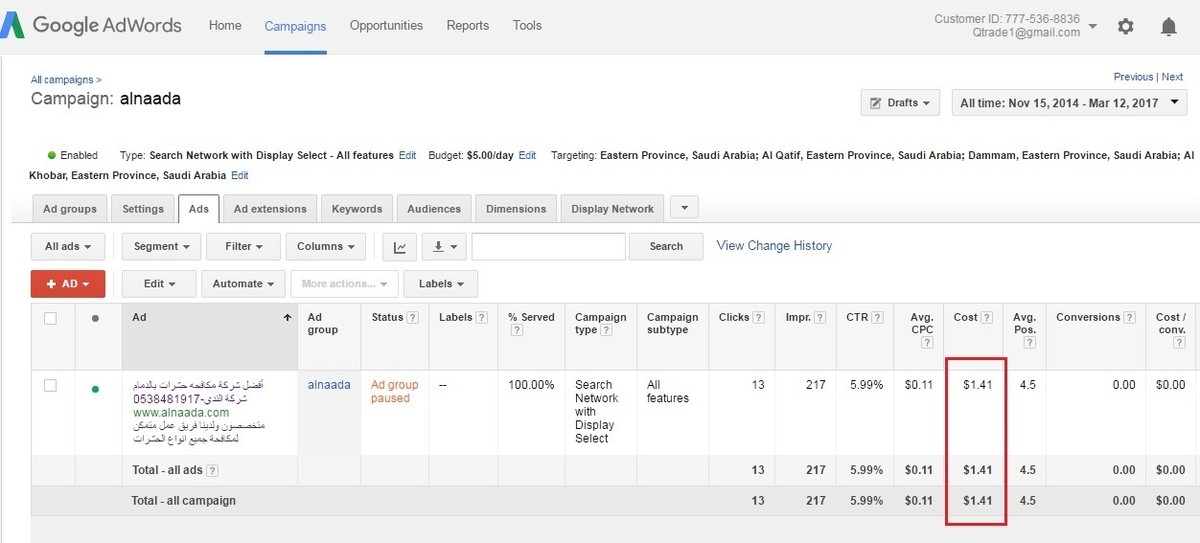1200x543 pixels.
Task: Expand the Segment dropdown
Action: tap(161, 247)
